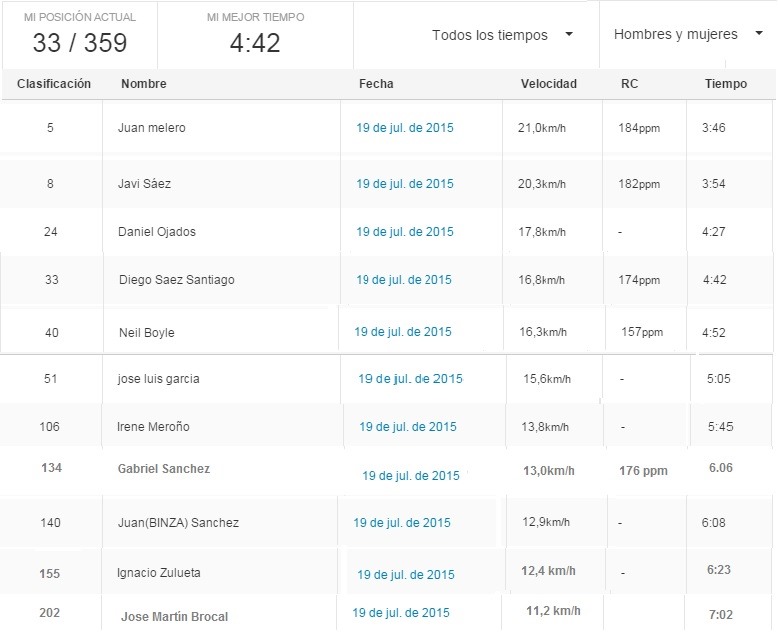Image resolution: width=778 pixels, height=638 pixels.
Task: Sort by Clasificación column header
Action: [x=54, y=84]
